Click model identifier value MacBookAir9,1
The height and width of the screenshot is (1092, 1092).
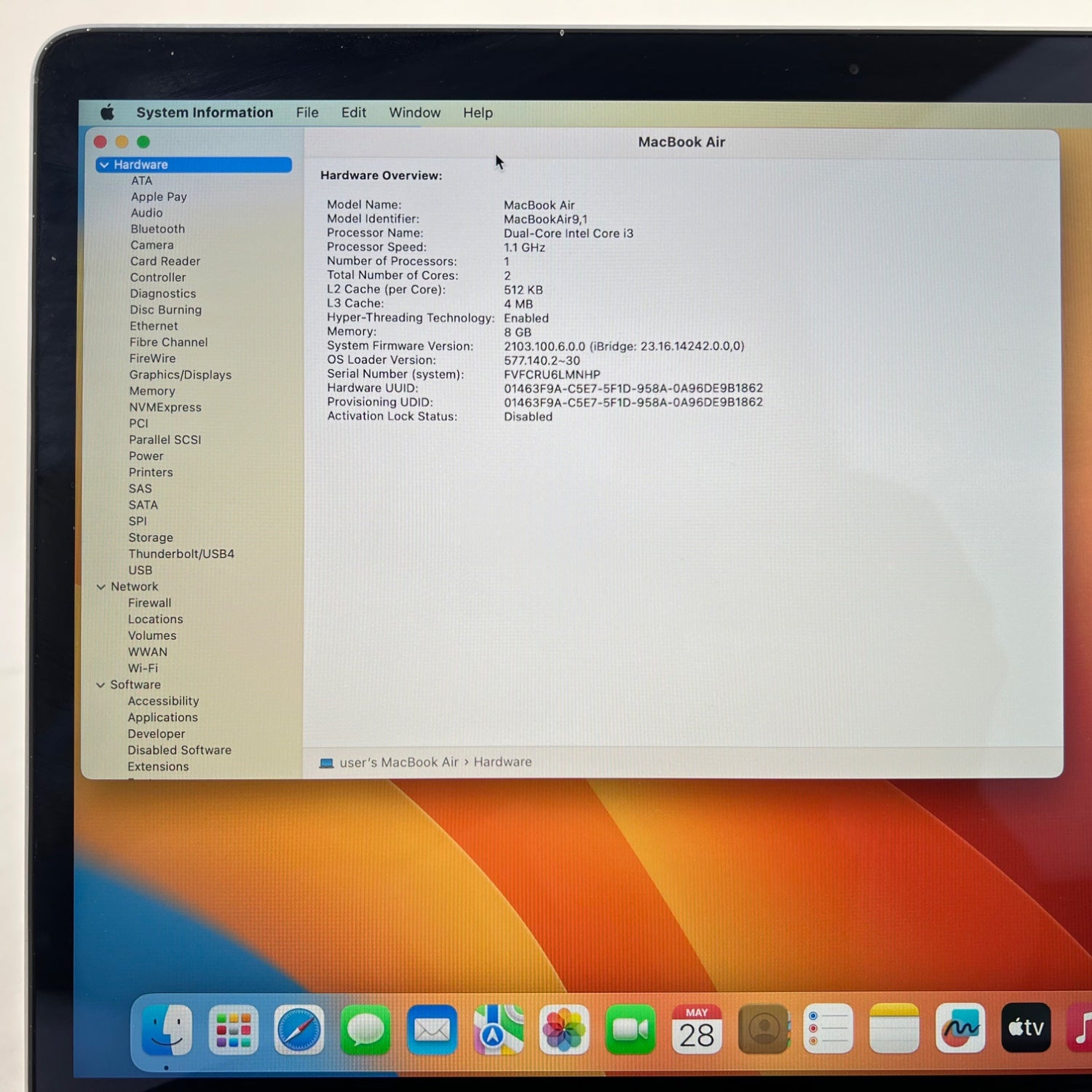point(545,219)
